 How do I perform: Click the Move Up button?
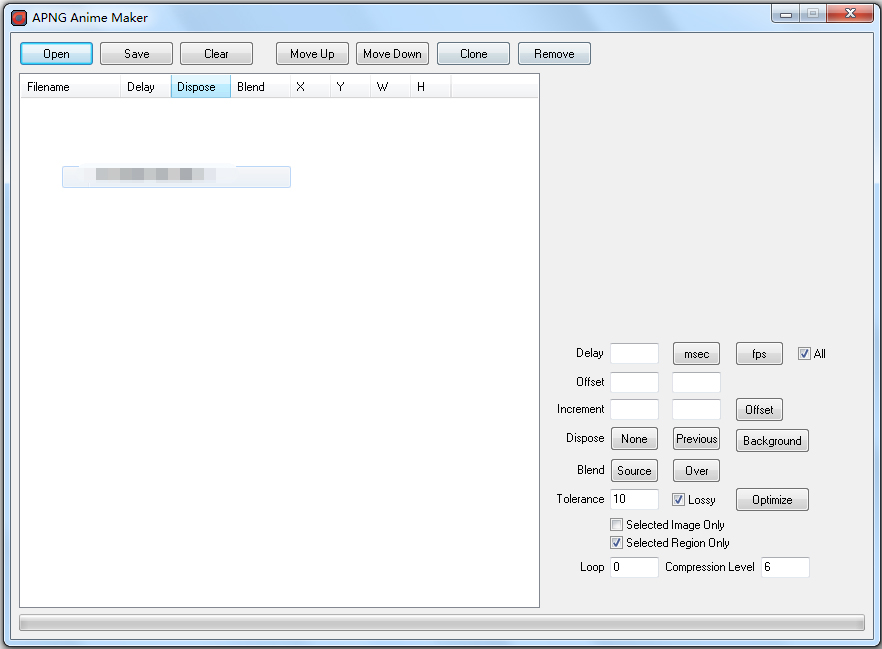tap(312, 54)
